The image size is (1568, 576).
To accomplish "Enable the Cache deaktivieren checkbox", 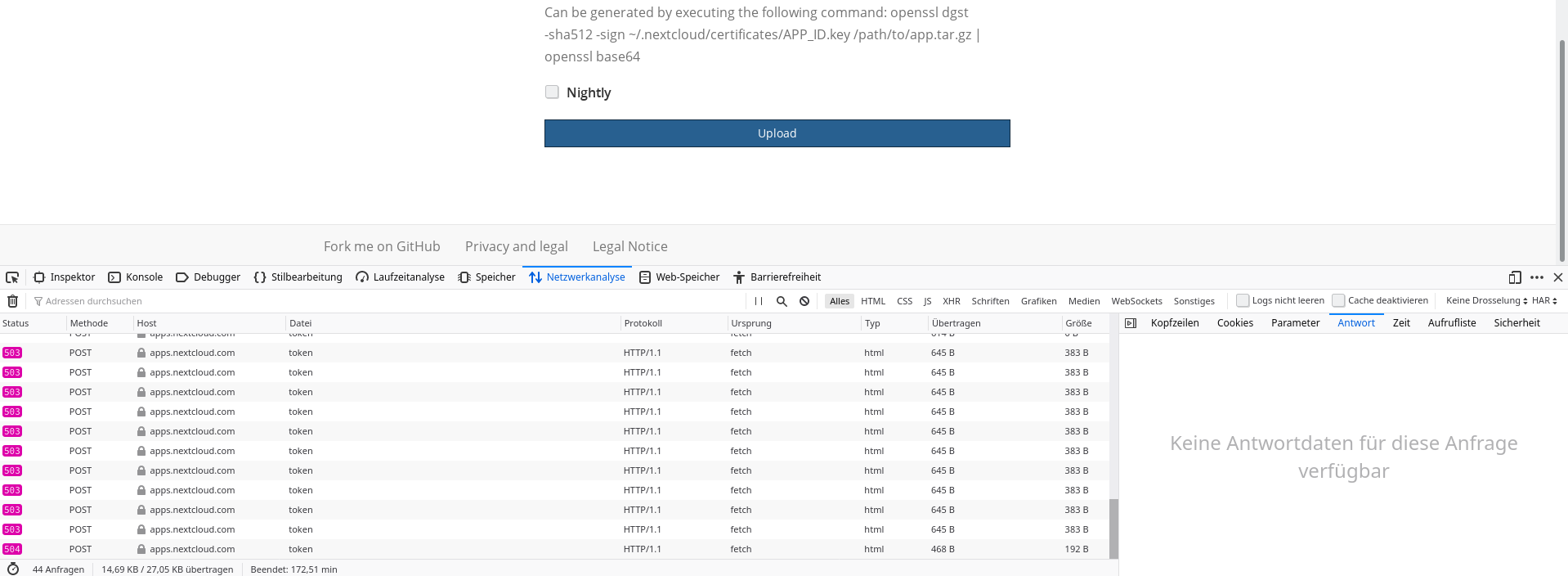I will 1338,300.
